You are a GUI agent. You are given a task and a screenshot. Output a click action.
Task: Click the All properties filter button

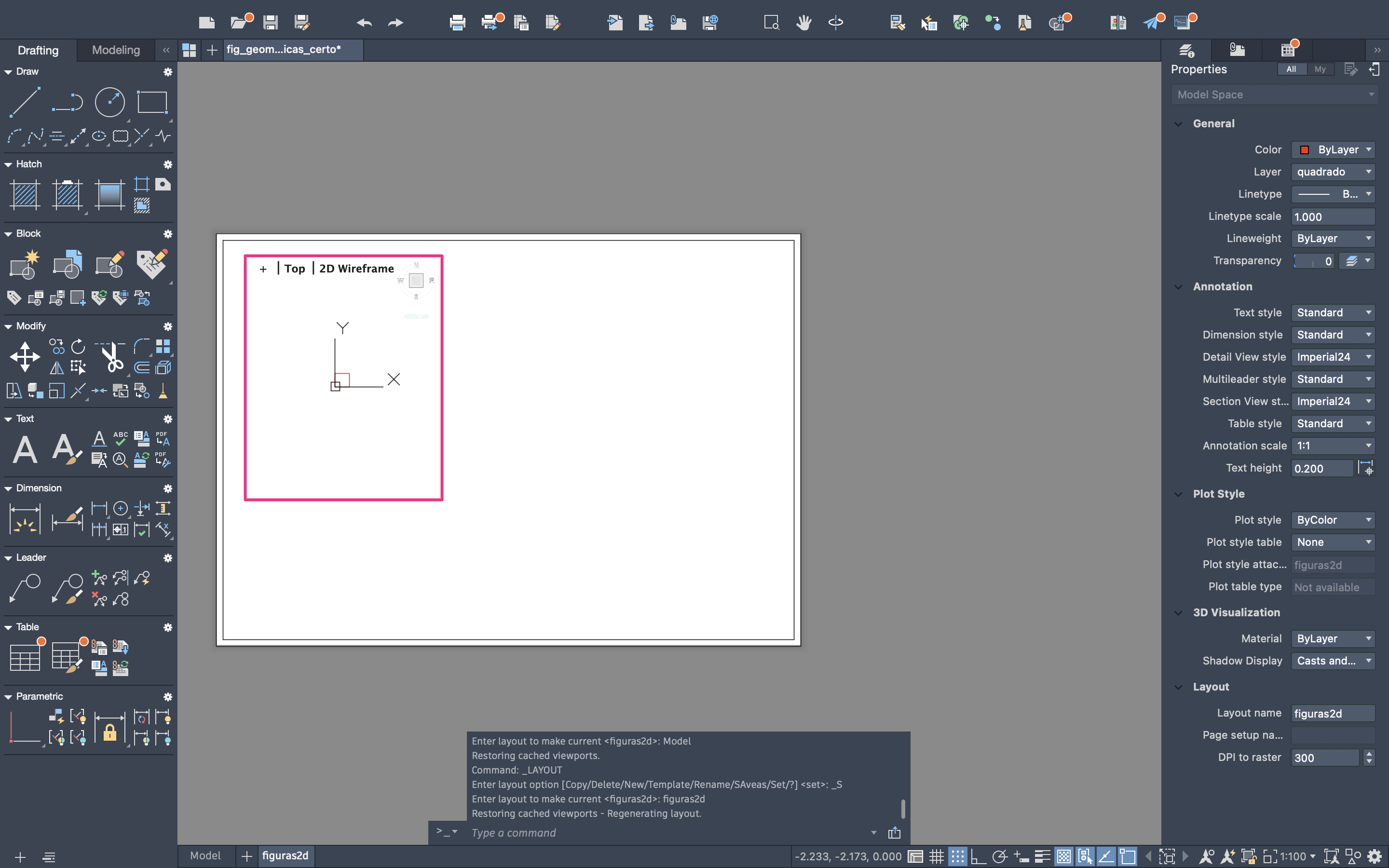pos(1292,69)
